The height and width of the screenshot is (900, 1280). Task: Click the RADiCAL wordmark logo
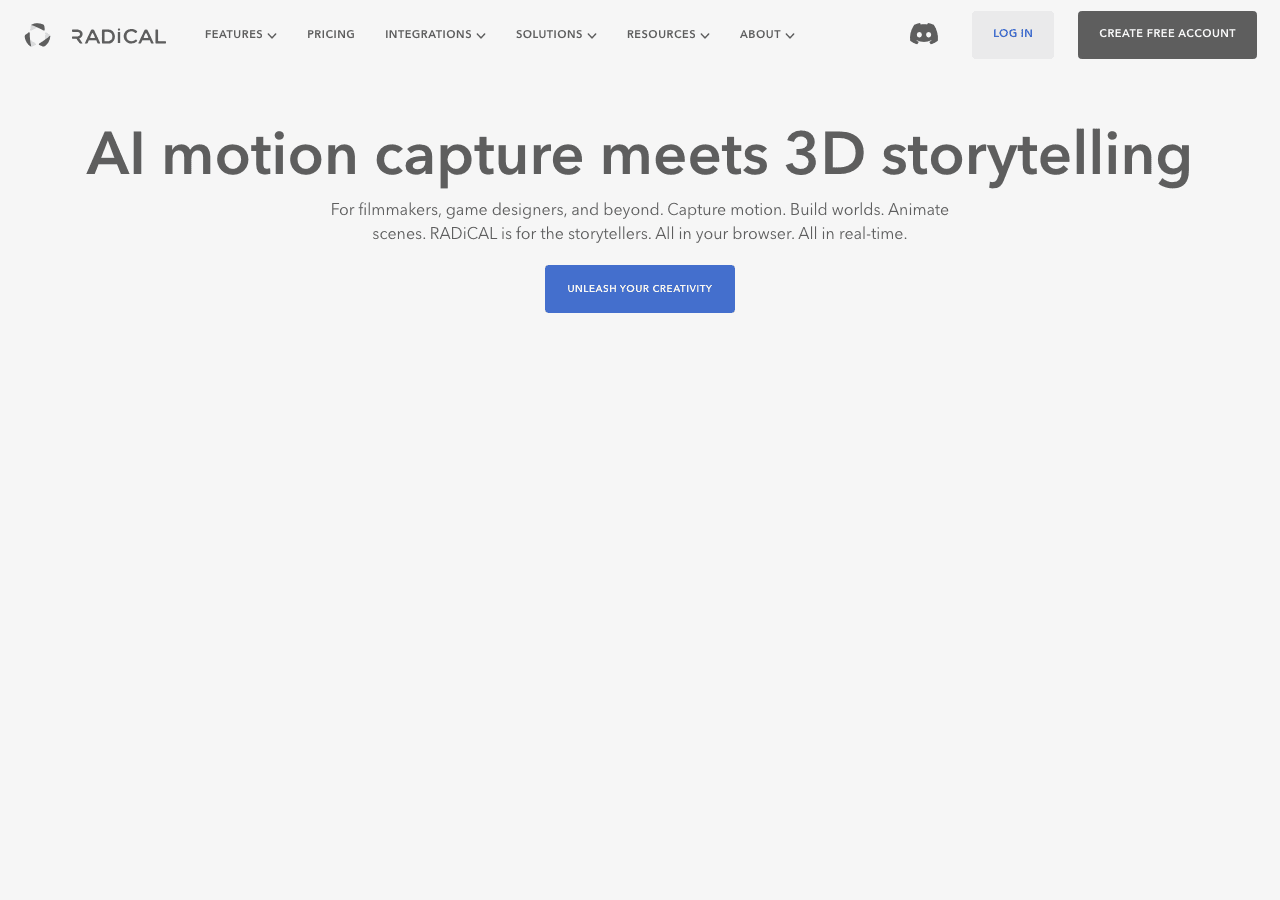(x=119, y=36)
